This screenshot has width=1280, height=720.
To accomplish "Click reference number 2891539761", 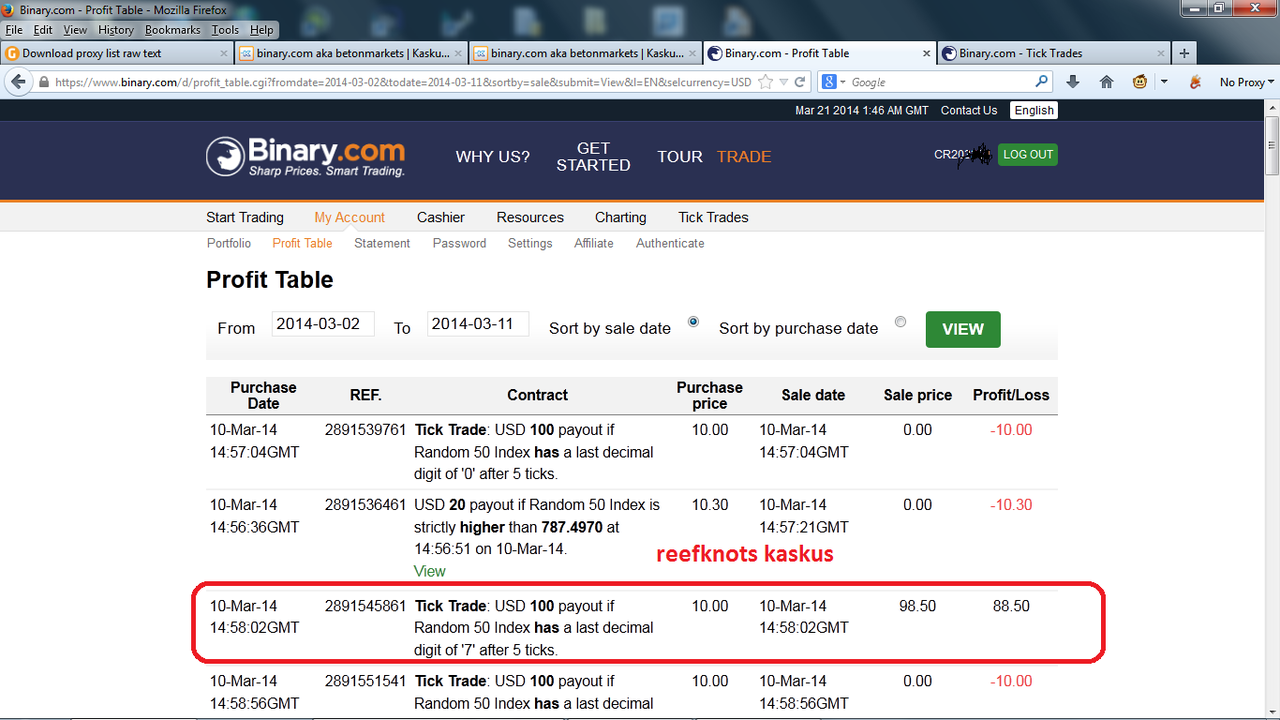I will pyautogui.click(x=365, y=430).
